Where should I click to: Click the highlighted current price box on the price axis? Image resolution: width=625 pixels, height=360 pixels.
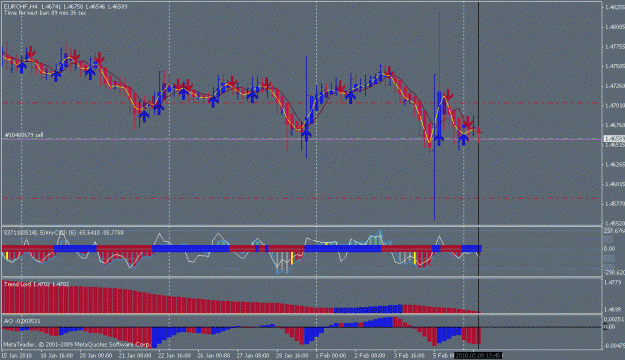614,139
